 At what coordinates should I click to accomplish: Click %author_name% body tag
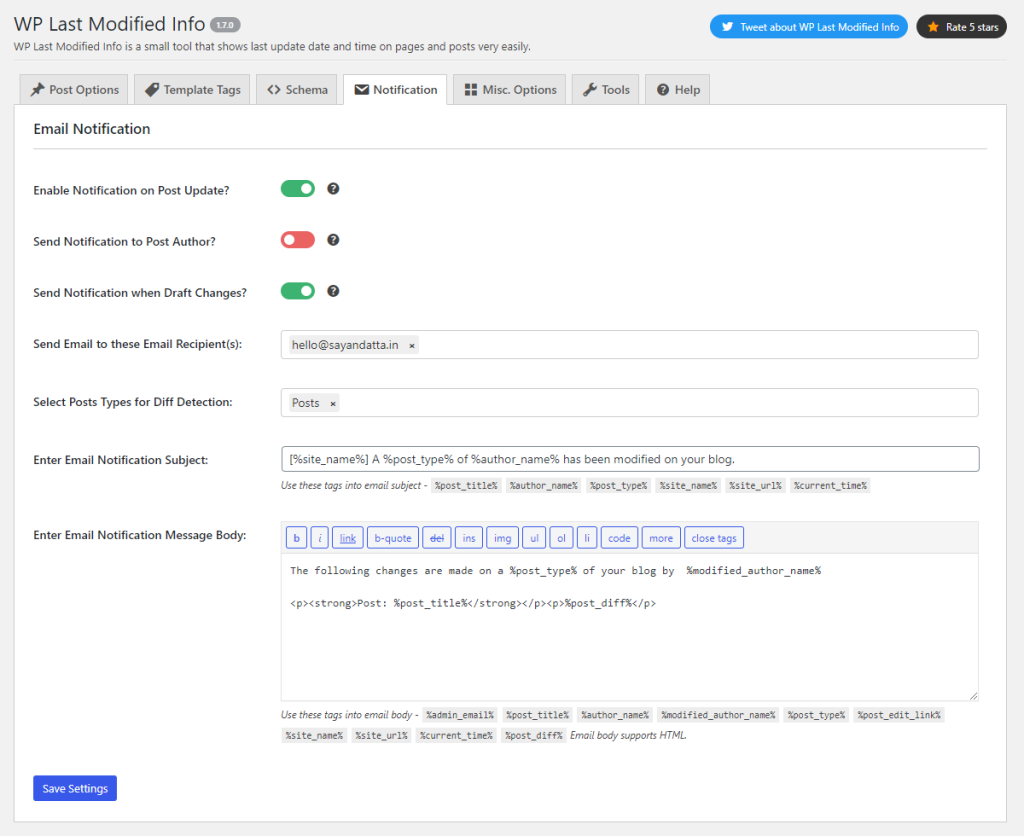[615, 715]
